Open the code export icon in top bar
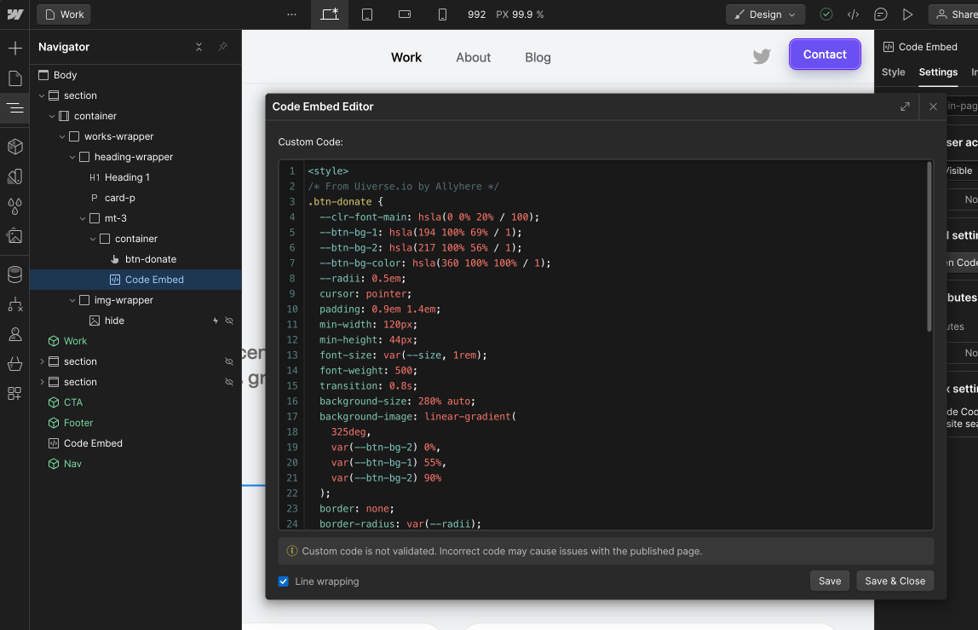978x630 pixels. click(853, 14)
